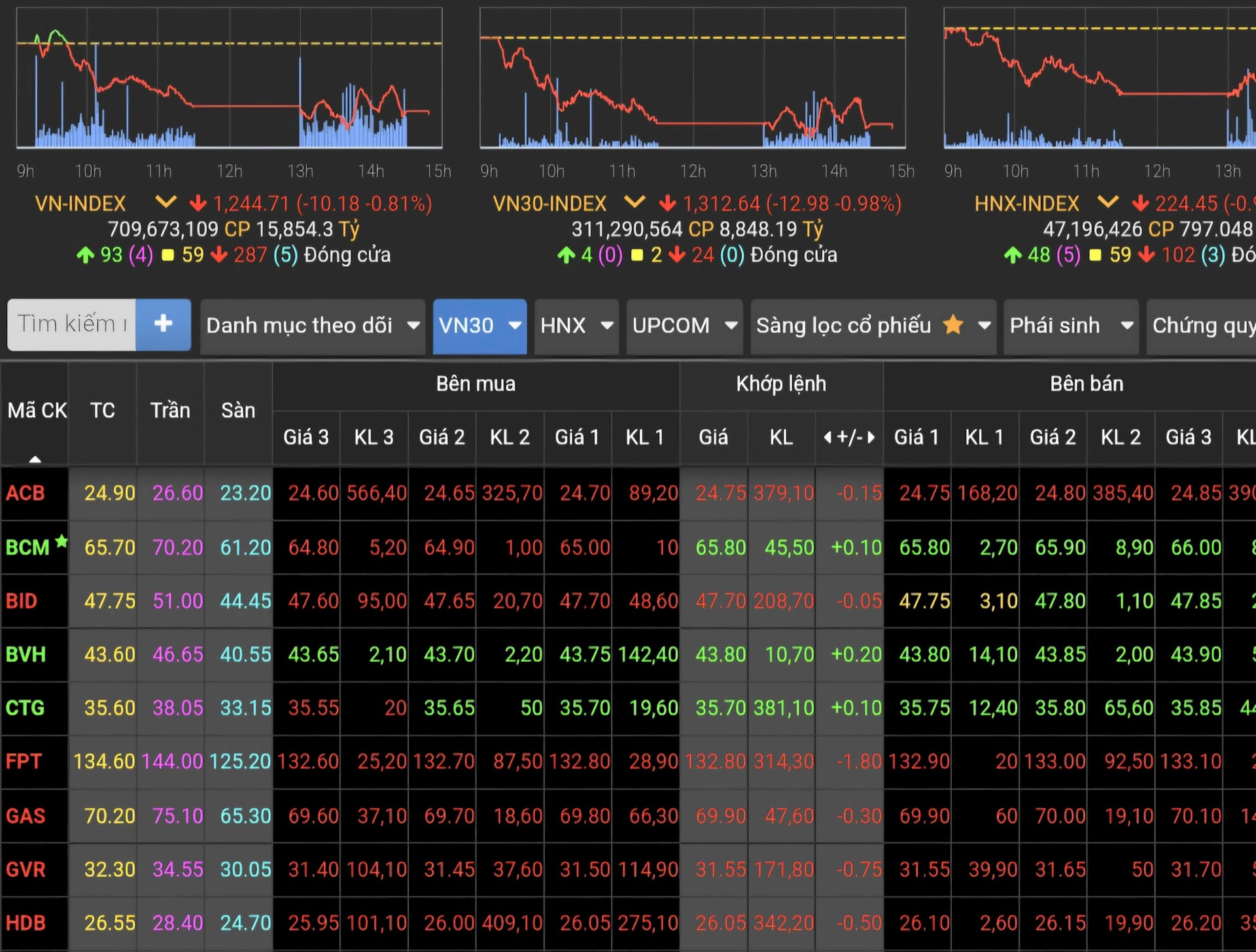The image size is (1256, 952).
Task: Click the red down arrow next to HNX-INDEX value
Action: pos(1140,203)
